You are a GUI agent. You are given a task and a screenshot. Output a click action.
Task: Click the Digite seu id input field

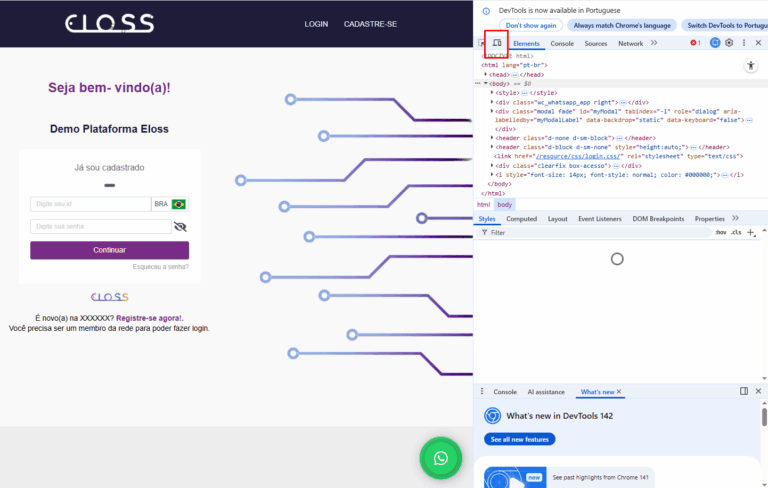coord(90,204)
